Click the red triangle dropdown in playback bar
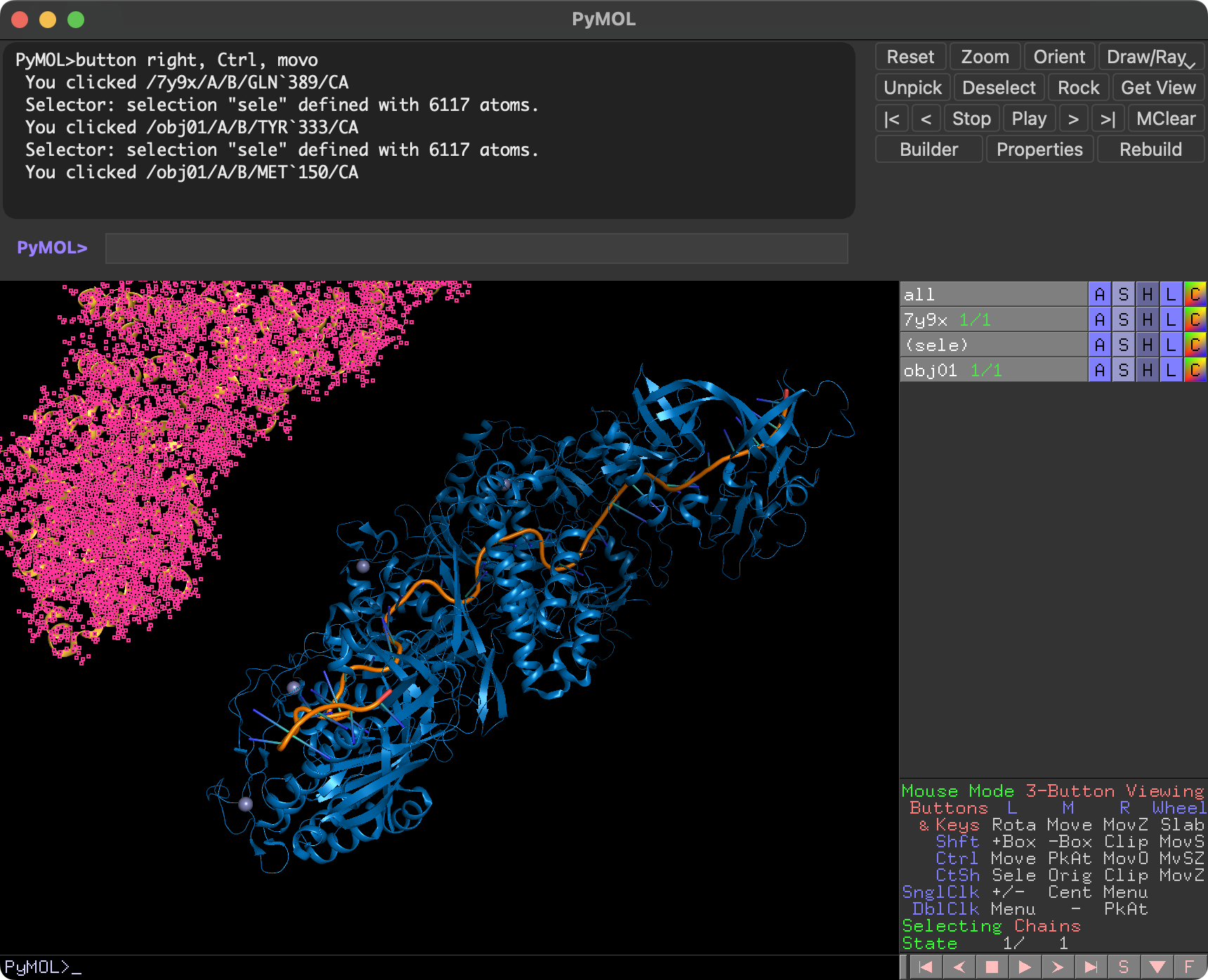Viewport: 1208px width, 980px height. (x=1156, y=966)
